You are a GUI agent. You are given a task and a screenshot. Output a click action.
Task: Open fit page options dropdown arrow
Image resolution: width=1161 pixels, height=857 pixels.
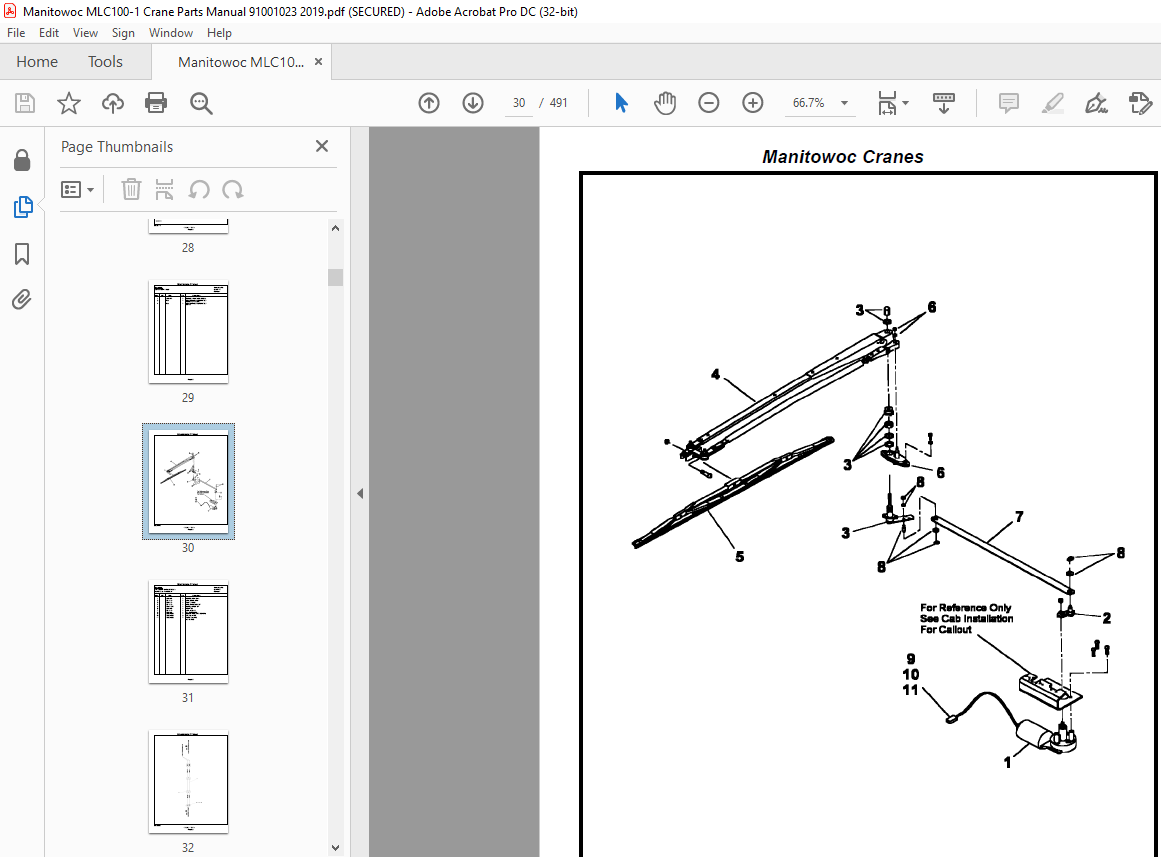pos(906,103)
